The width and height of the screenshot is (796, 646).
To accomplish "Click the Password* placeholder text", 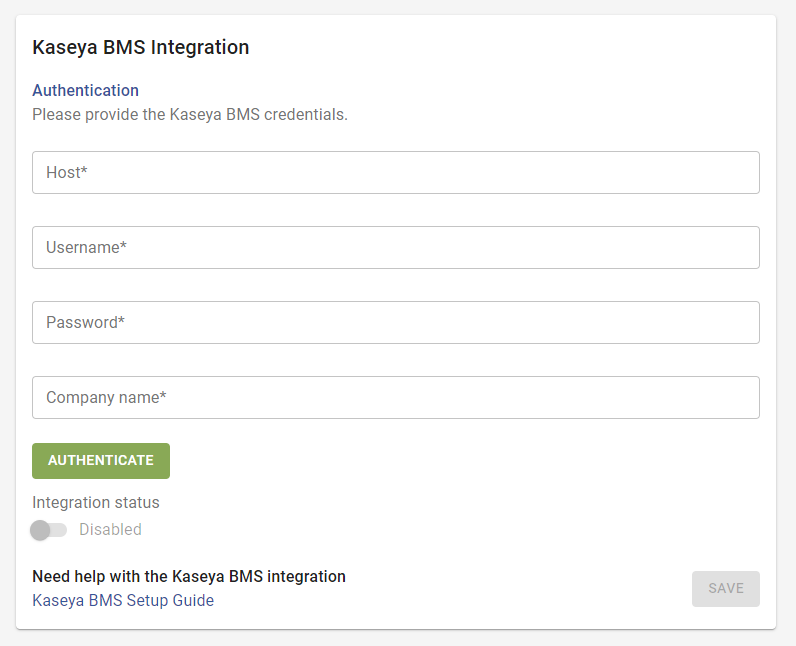I will tap(85, 323).
